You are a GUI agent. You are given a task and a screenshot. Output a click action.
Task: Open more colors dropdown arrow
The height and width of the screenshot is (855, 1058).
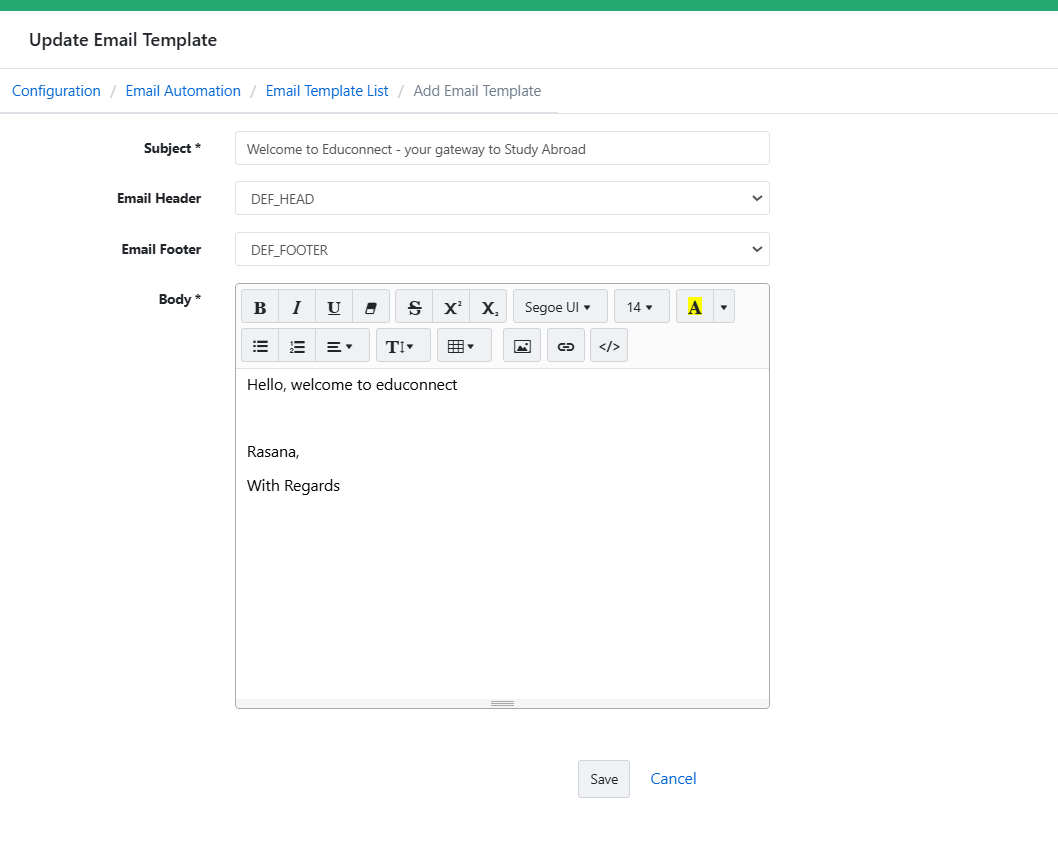724,307
